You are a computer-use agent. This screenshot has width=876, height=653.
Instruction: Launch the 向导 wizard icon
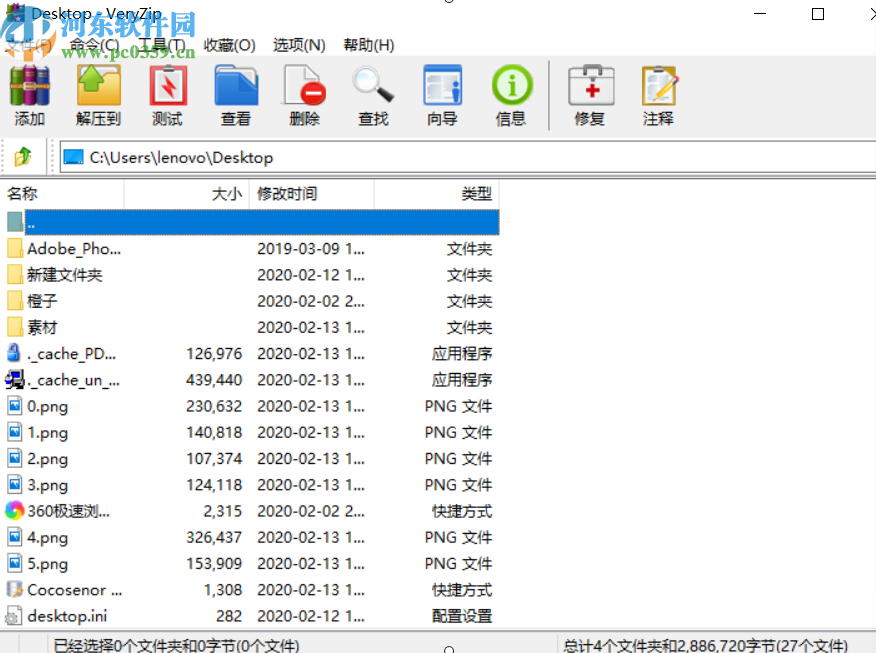[x=442, y=90]
